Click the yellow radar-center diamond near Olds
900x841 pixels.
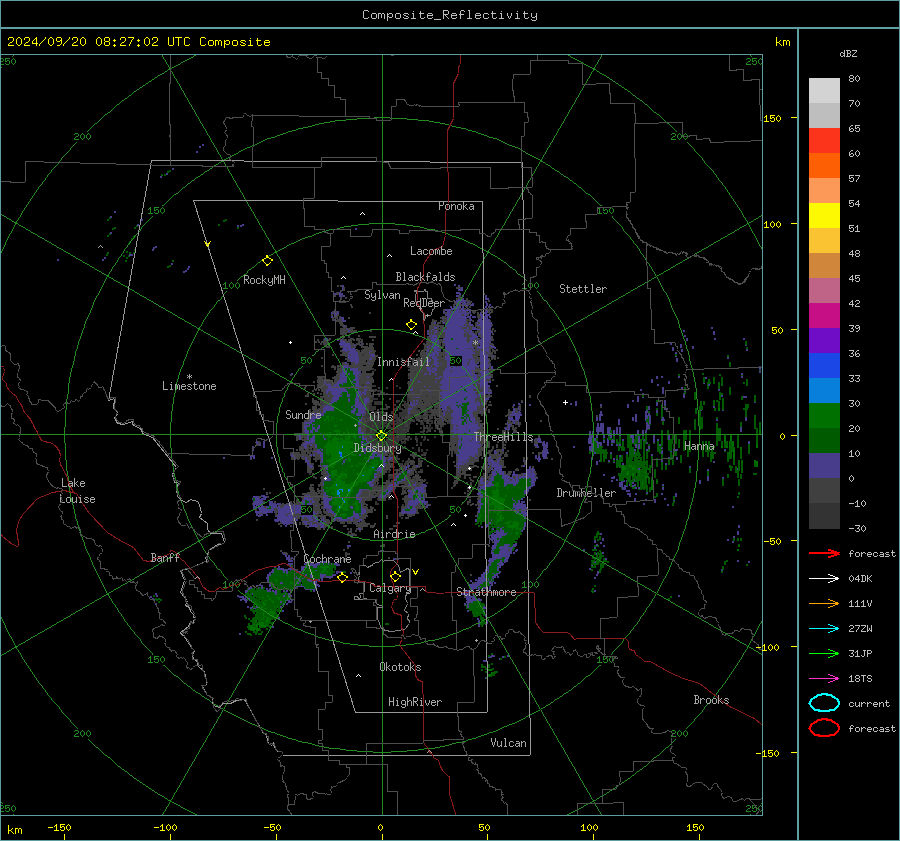[381, 436]
